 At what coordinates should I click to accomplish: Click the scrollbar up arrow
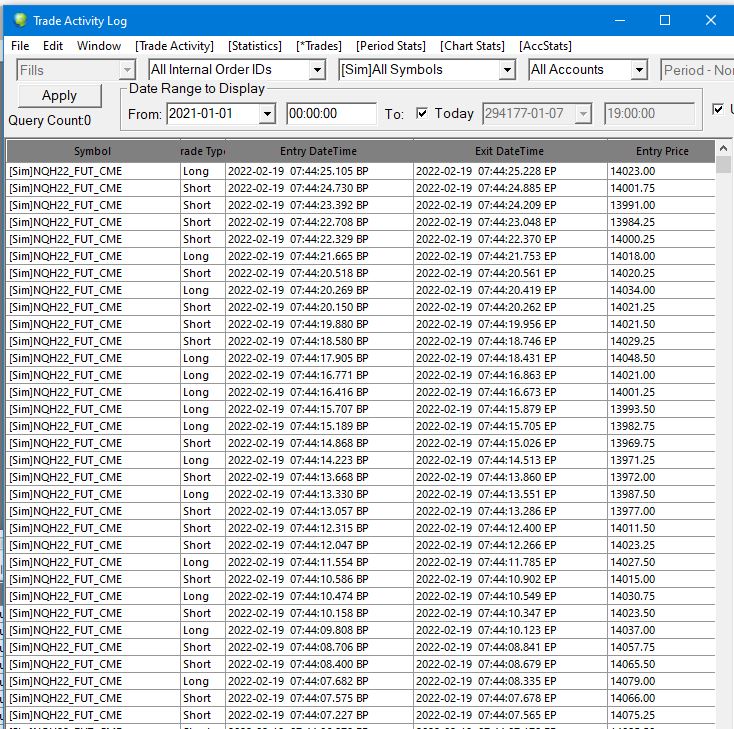point(723,148)
